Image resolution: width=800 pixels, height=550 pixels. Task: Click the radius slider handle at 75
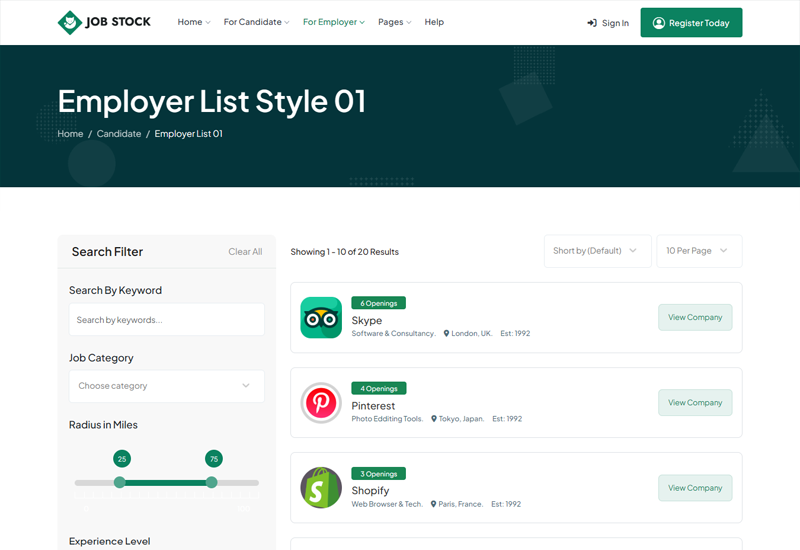tap(211, 482)
